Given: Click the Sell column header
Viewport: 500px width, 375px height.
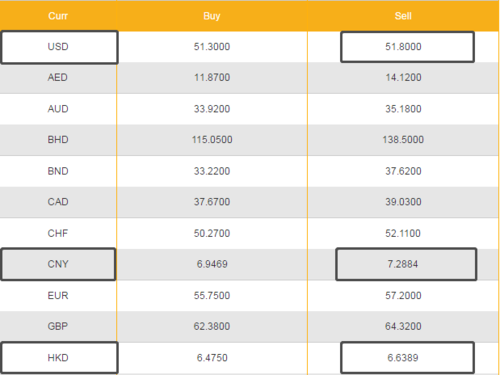Looking at the screenshot, I should 403,16.
